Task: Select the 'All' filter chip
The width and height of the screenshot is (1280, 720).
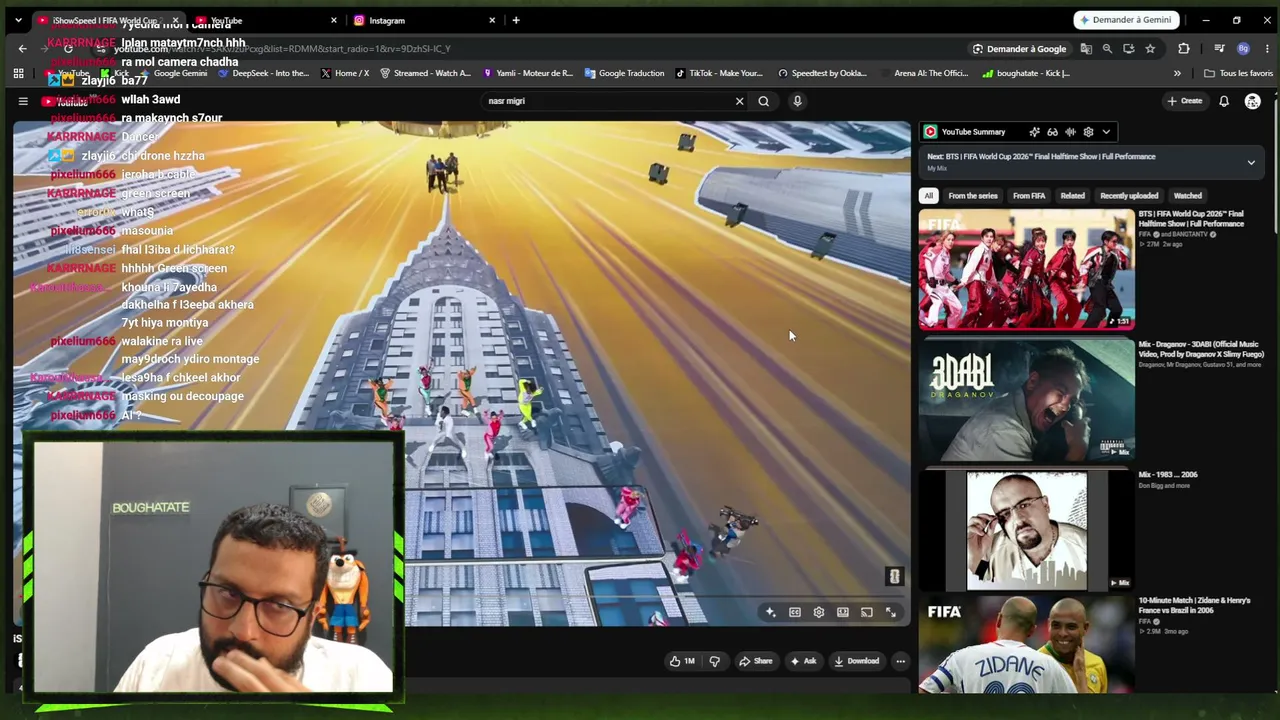Action: point(929,196)
